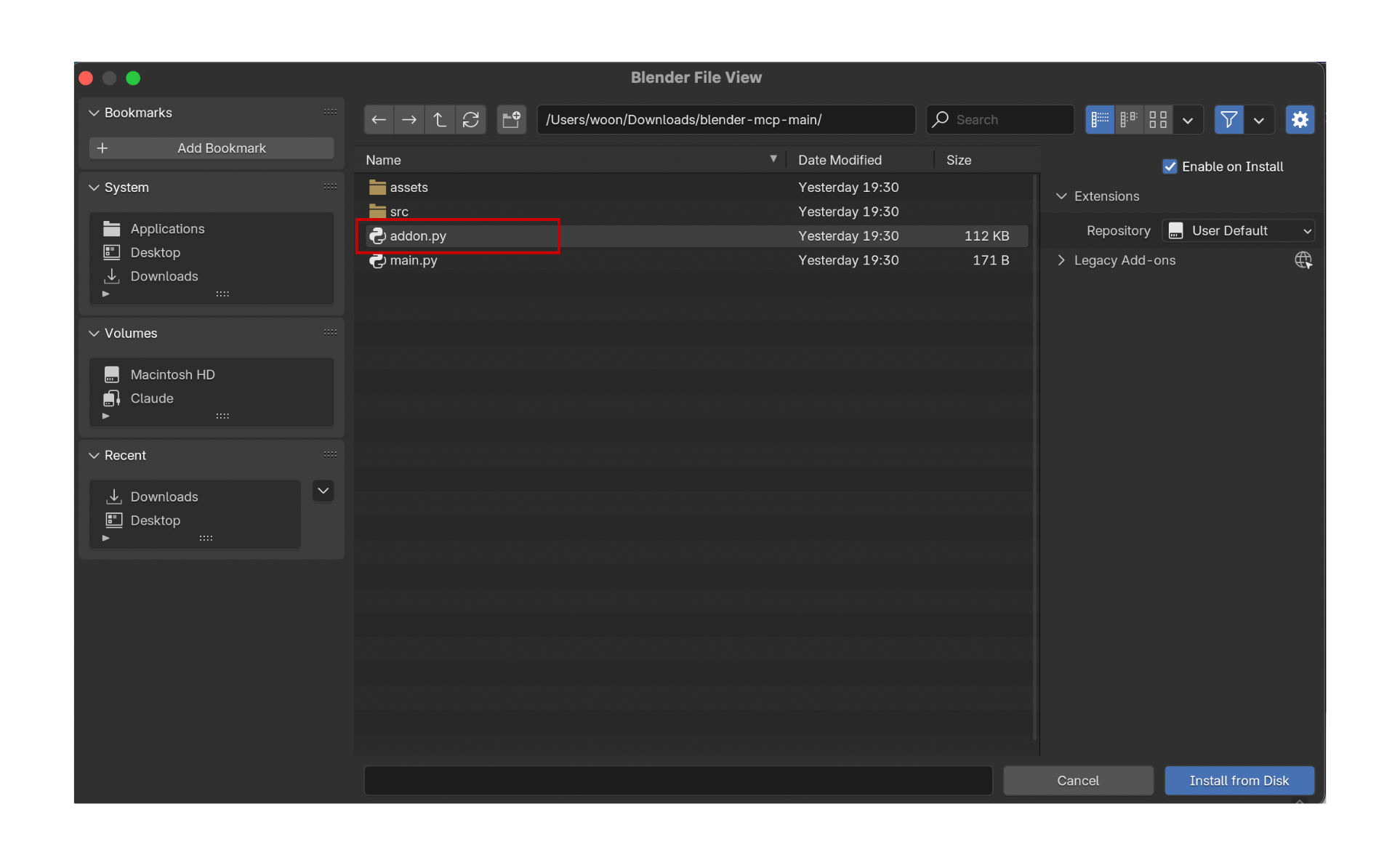The image size is (1400, 865).
Task: Go up to parent directory
Action: point(440,120)
